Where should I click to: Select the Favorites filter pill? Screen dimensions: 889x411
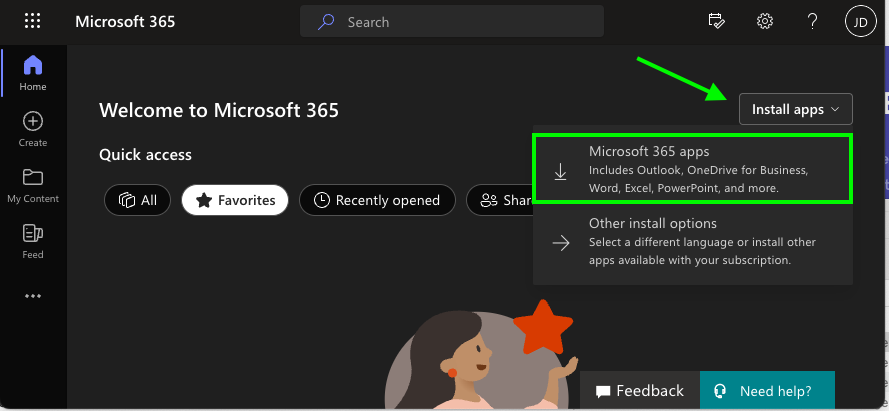[235, 200]
